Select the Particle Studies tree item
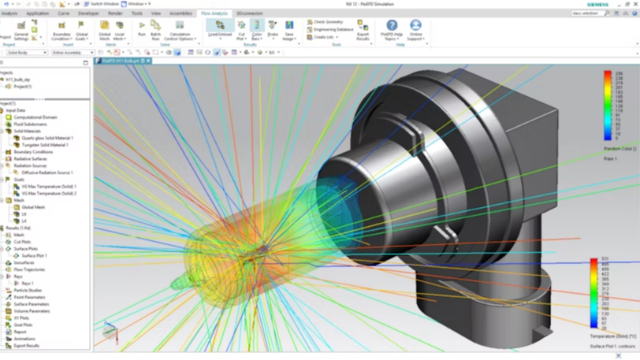Viewport: 640px width, 360px height. 28,290
